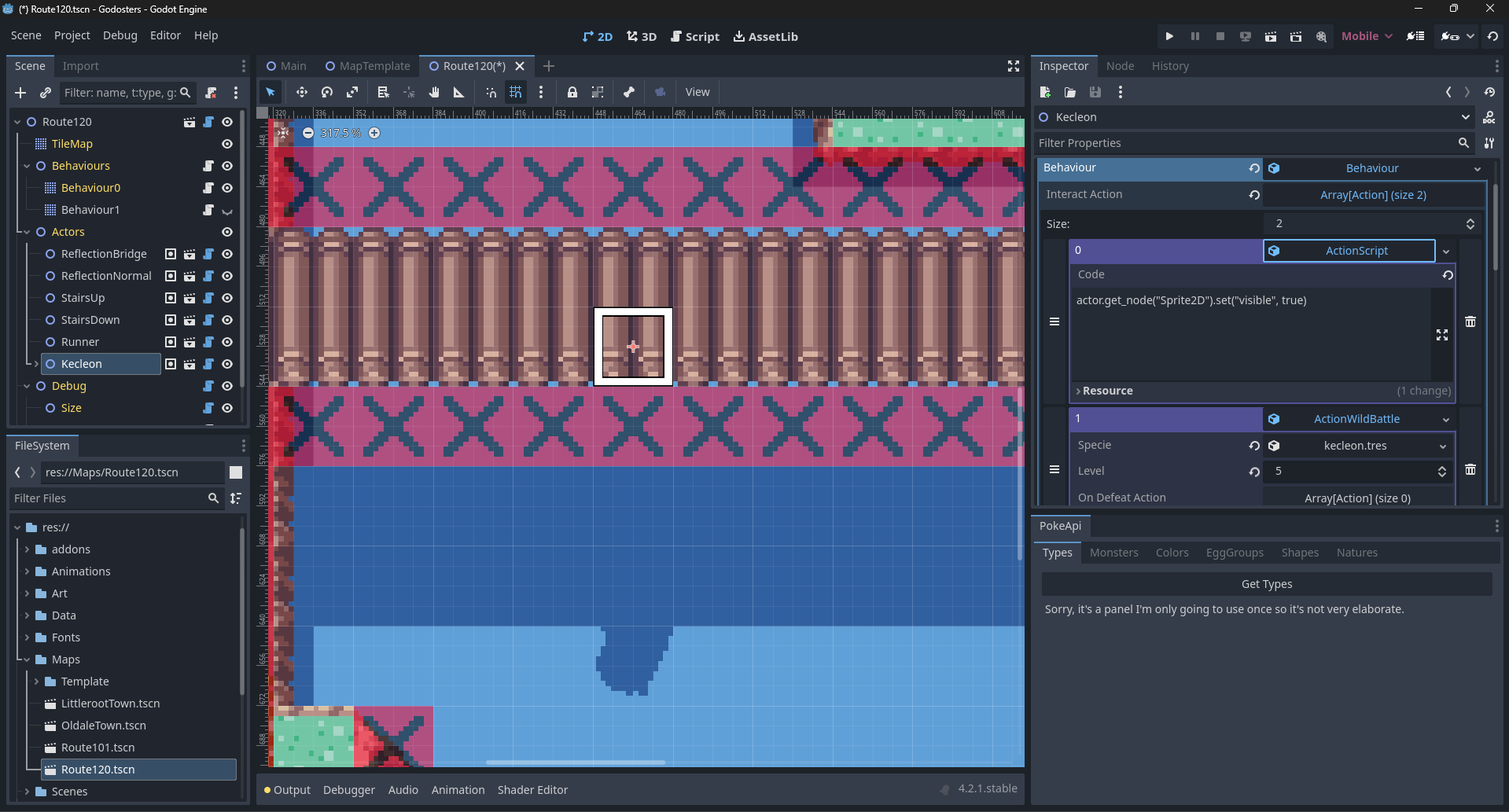Toggle distraction-free mode in viewport
The image size is (1509, 812).
click(x=1014, y=66)
